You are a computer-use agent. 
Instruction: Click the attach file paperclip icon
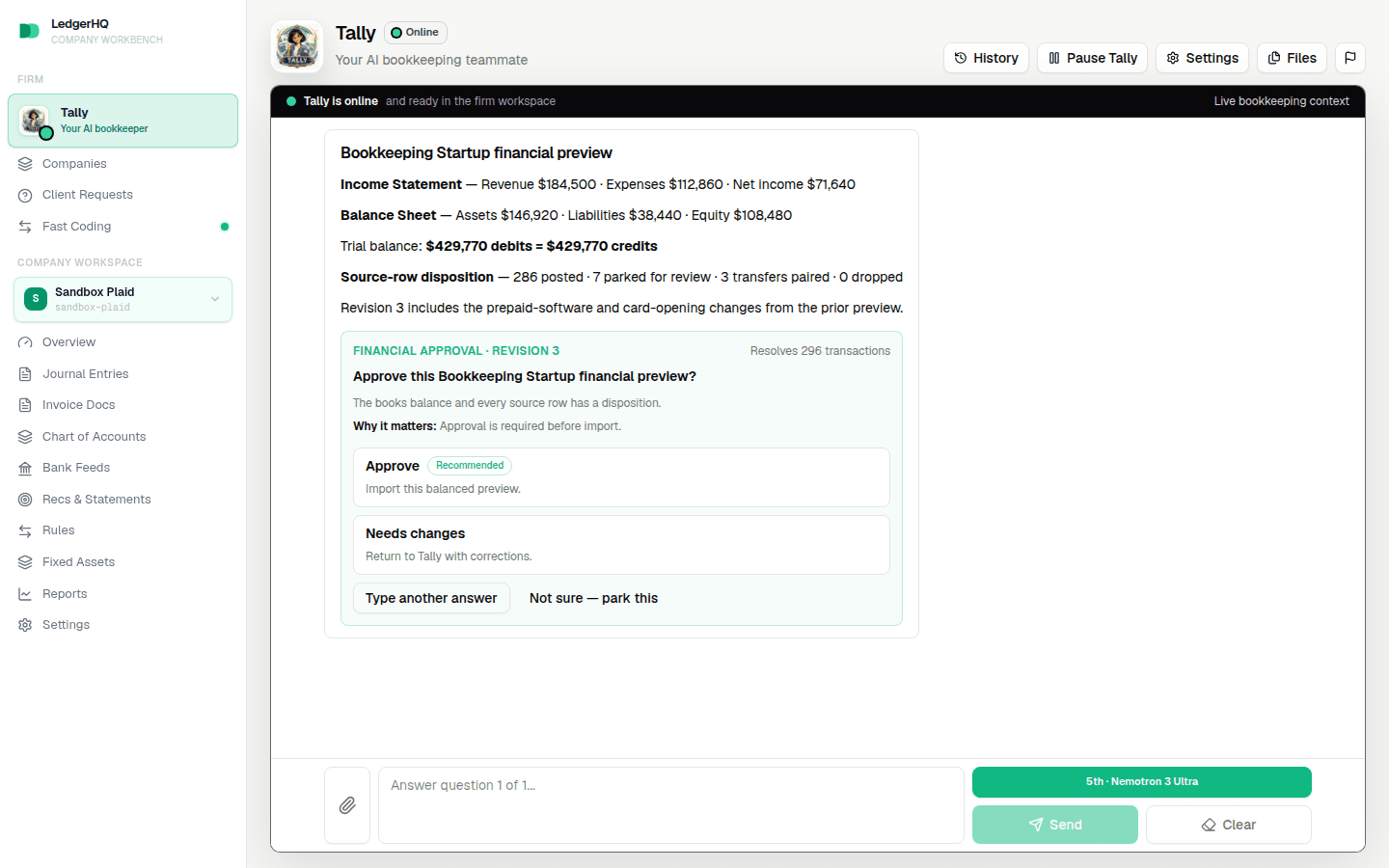[347, 805]
